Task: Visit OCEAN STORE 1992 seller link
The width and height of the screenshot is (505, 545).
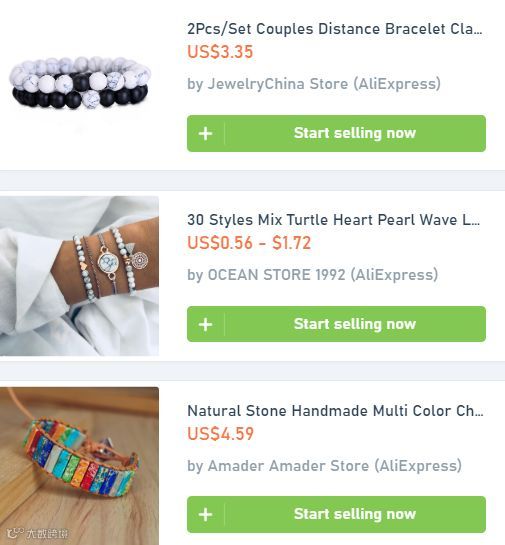Action: [312, 275]
